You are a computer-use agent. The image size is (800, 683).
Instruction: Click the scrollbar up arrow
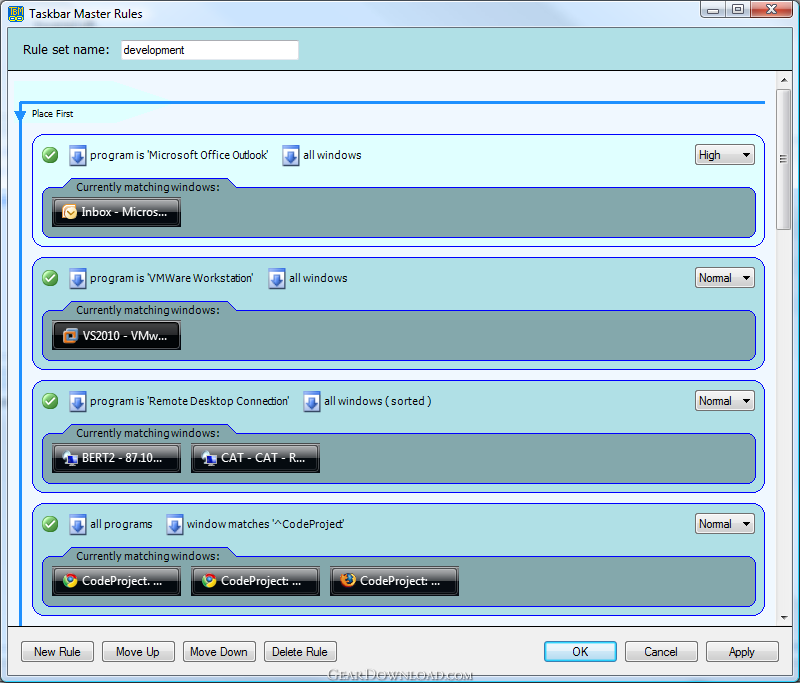(x=783, y=81)
